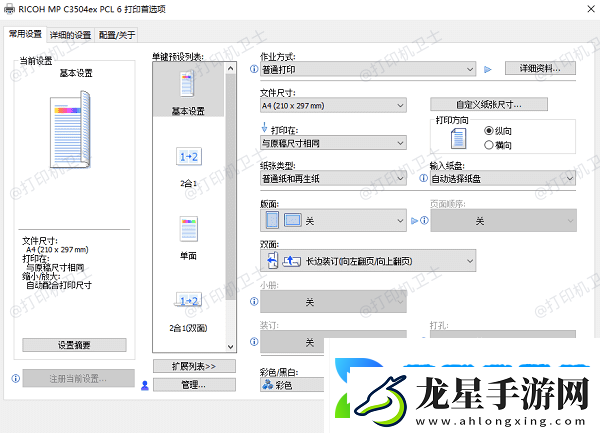Click the 设置摘要 button

tap(74, 345)
